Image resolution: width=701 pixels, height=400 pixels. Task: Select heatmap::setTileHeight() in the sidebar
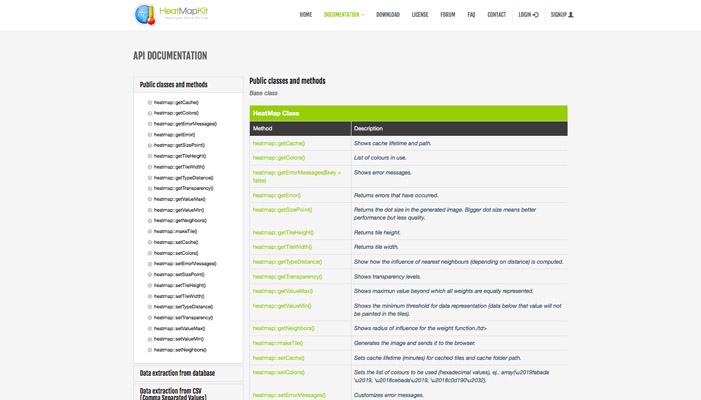tap(180, 285)
